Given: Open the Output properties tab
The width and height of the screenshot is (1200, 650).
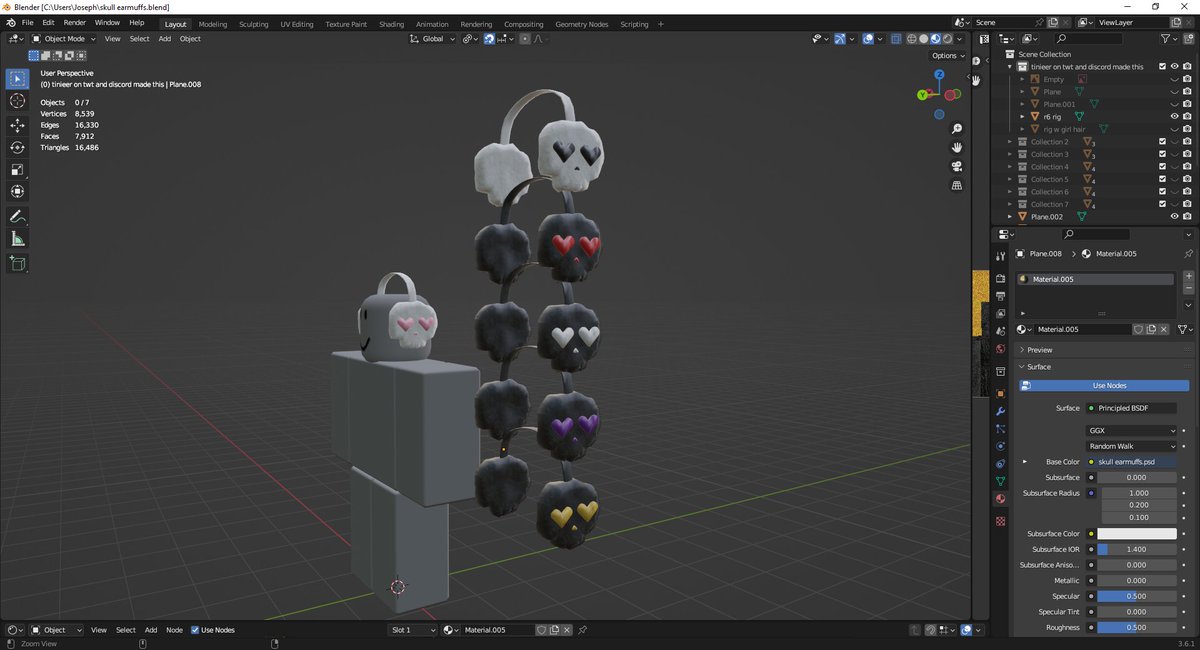Looking at the screenshot, I should tap(1000, 296).
